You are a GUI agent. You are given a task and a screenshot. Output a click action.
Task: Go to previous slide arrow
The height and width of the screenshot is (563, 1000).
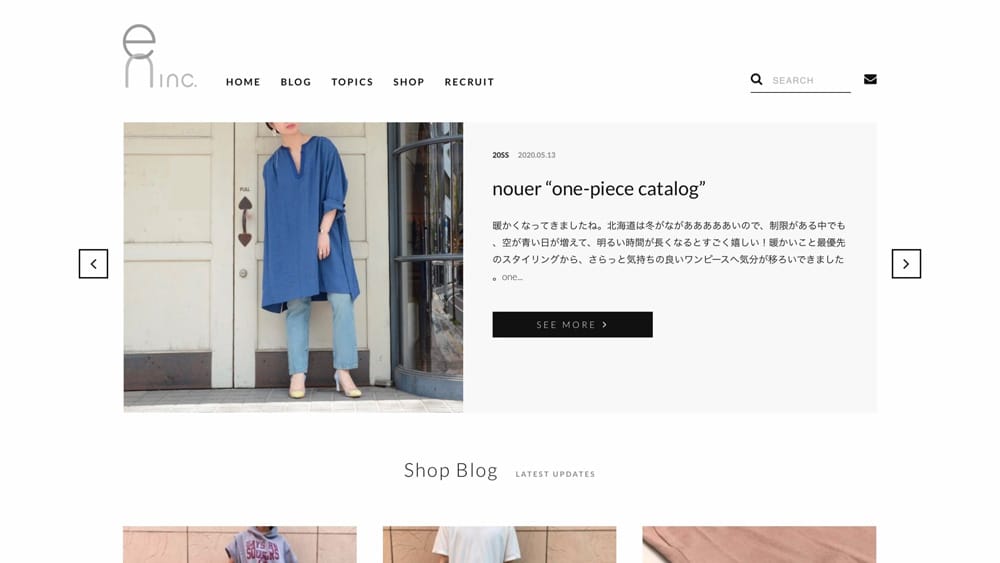pos(93,264)
